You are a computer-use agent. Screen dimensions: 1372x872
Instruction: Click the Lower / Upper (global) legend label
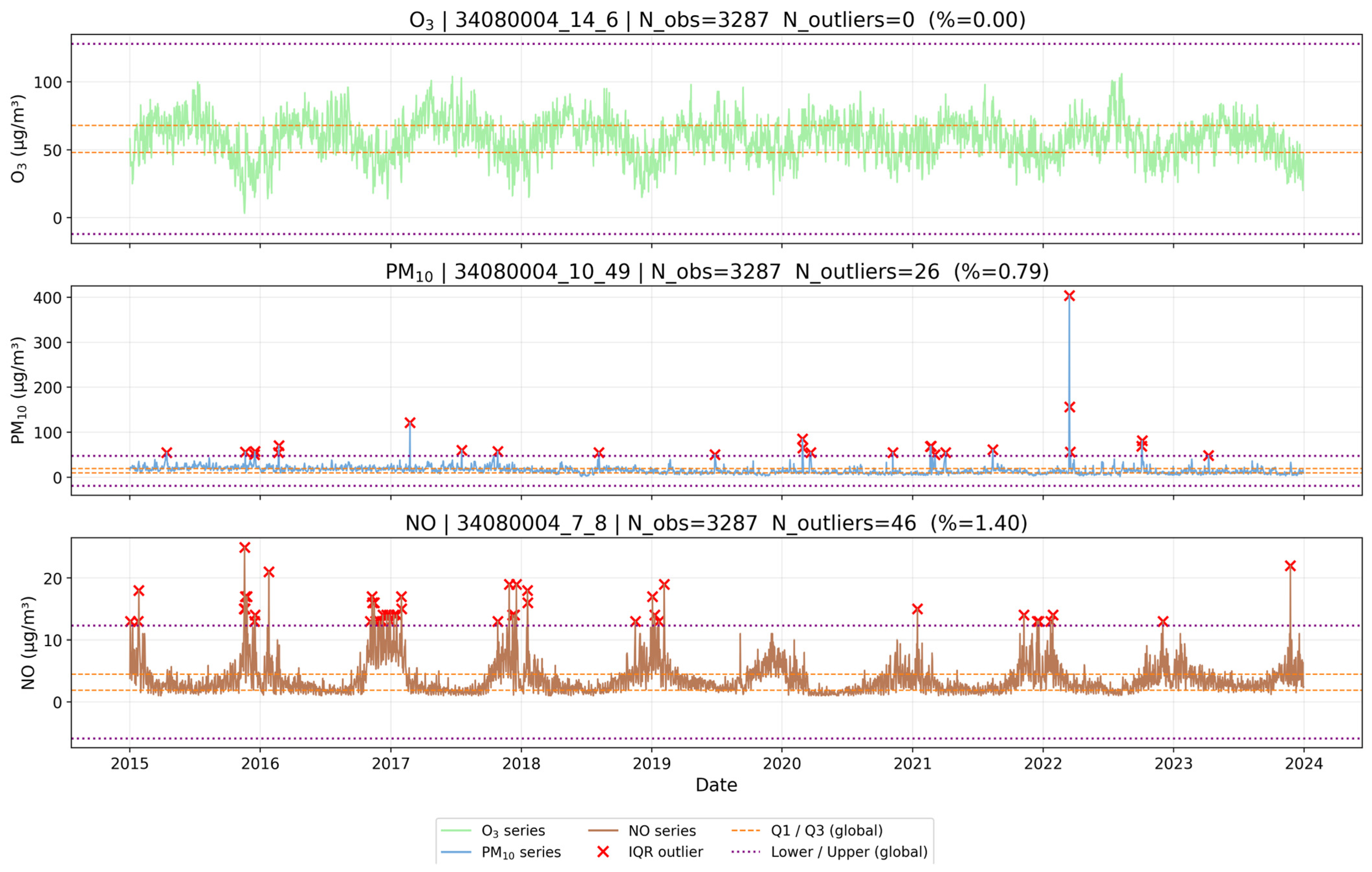pos(849,852)
